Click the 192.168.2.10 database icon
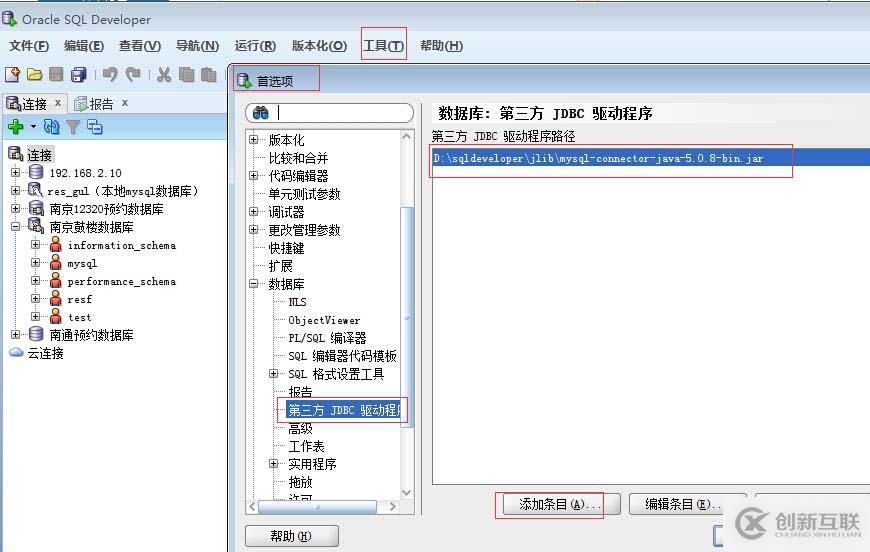Screen dimensions: 870x552 (36, 173)
